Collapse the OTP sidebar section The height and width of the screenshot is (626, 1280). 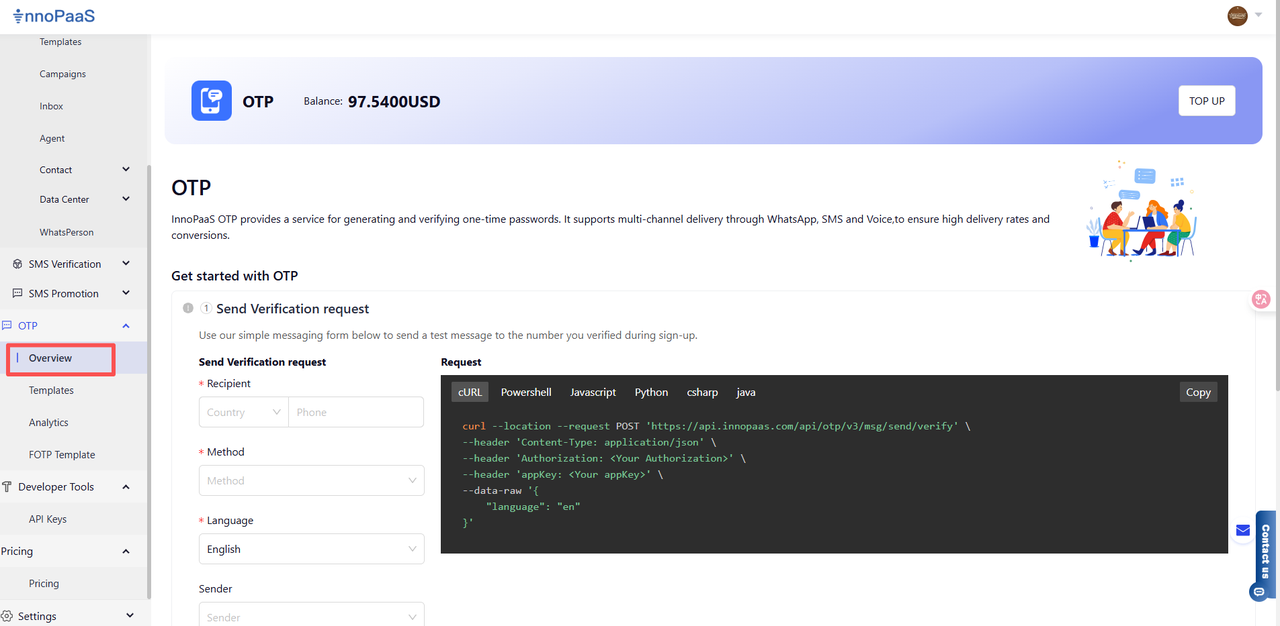(x=126, y=326)
